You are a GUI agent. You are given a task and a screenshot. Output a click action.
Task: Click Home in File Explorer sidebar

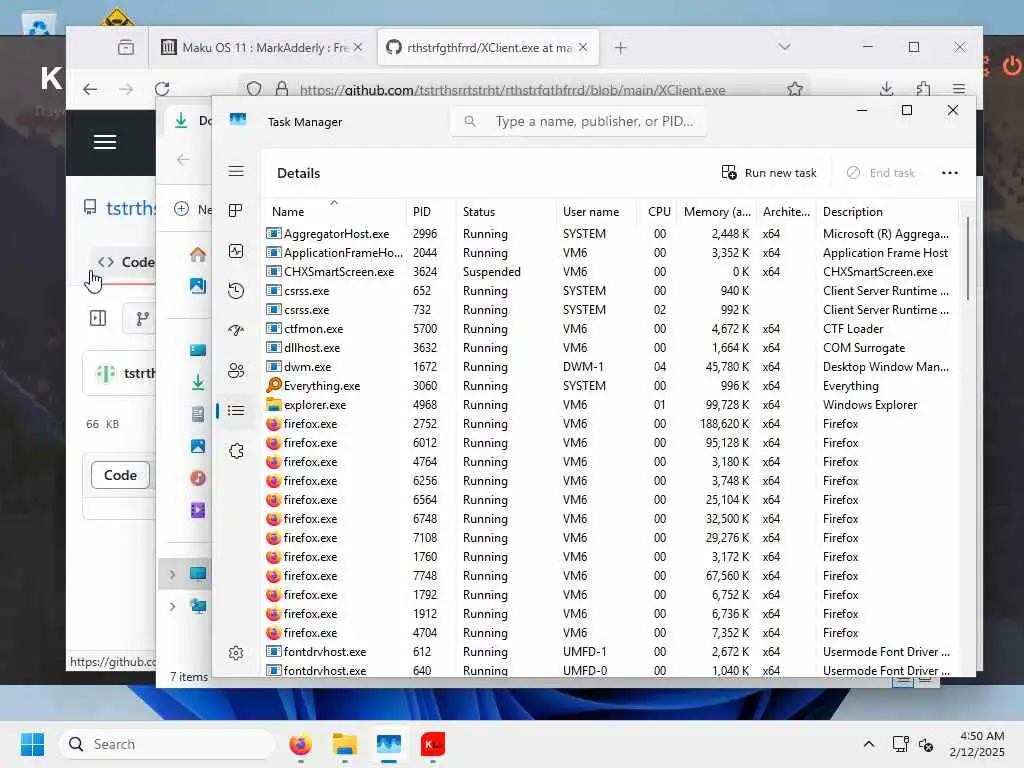(198, 255)
